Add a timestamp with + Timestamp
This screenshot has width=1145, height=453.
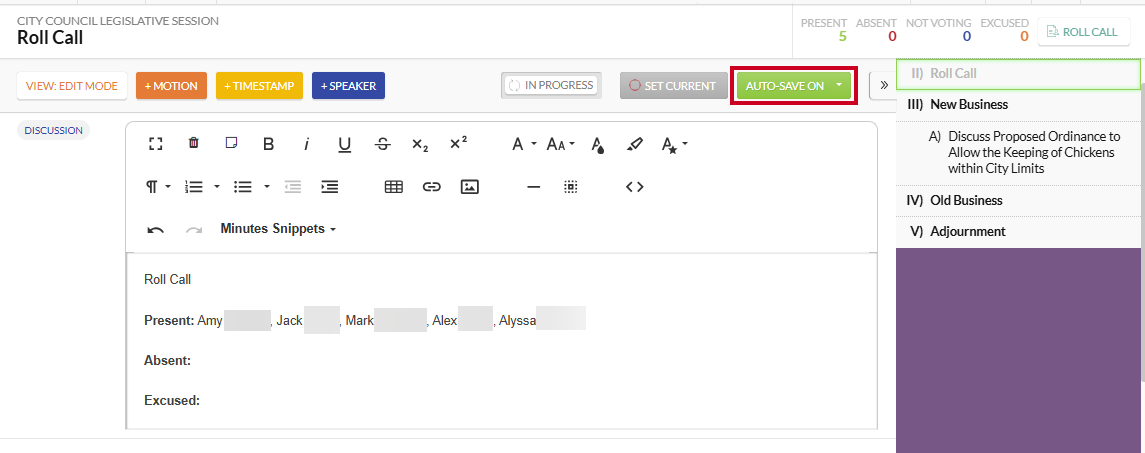tap(259, 85)
